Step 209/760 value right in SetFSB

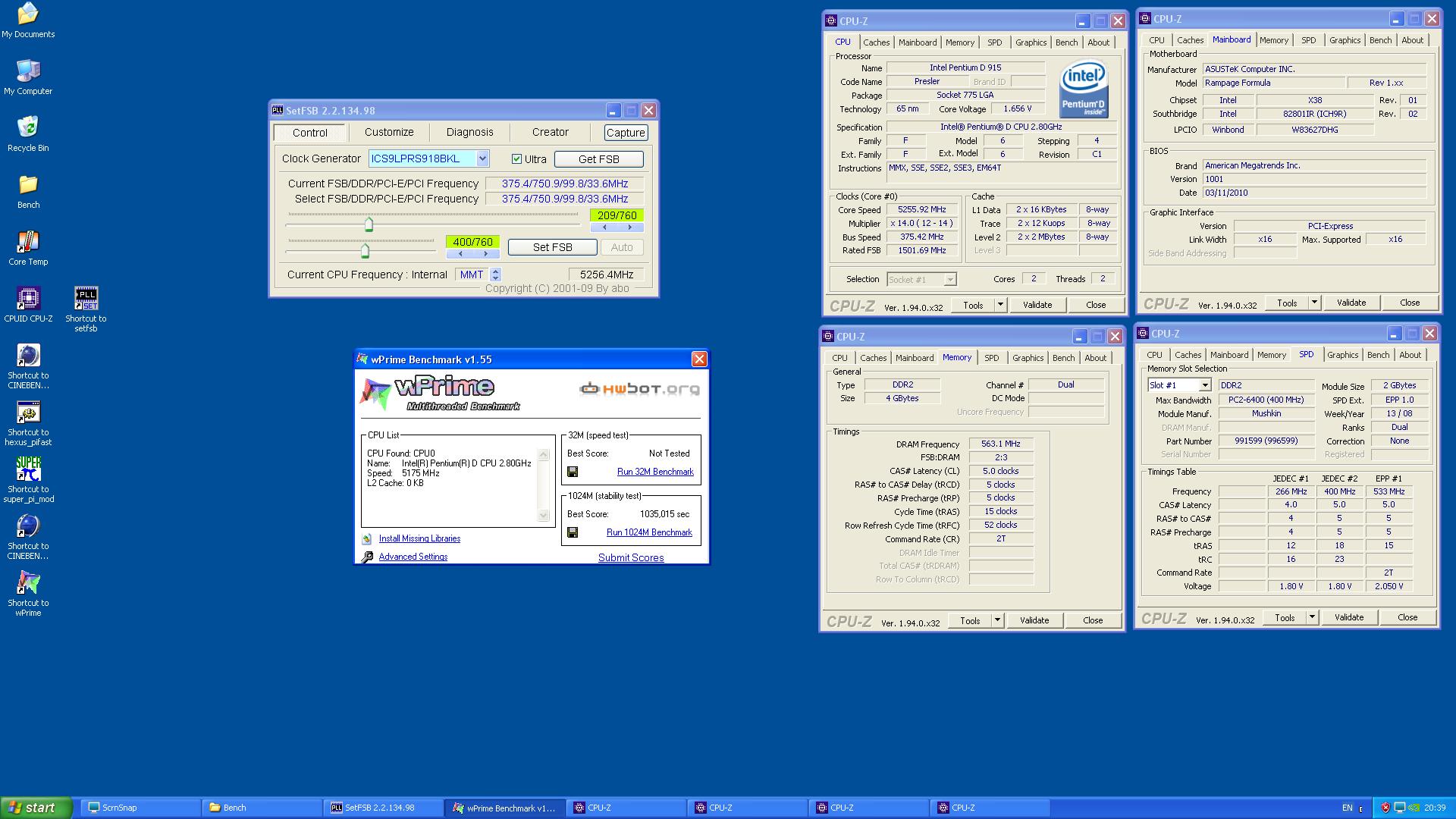tap(629, 227)
